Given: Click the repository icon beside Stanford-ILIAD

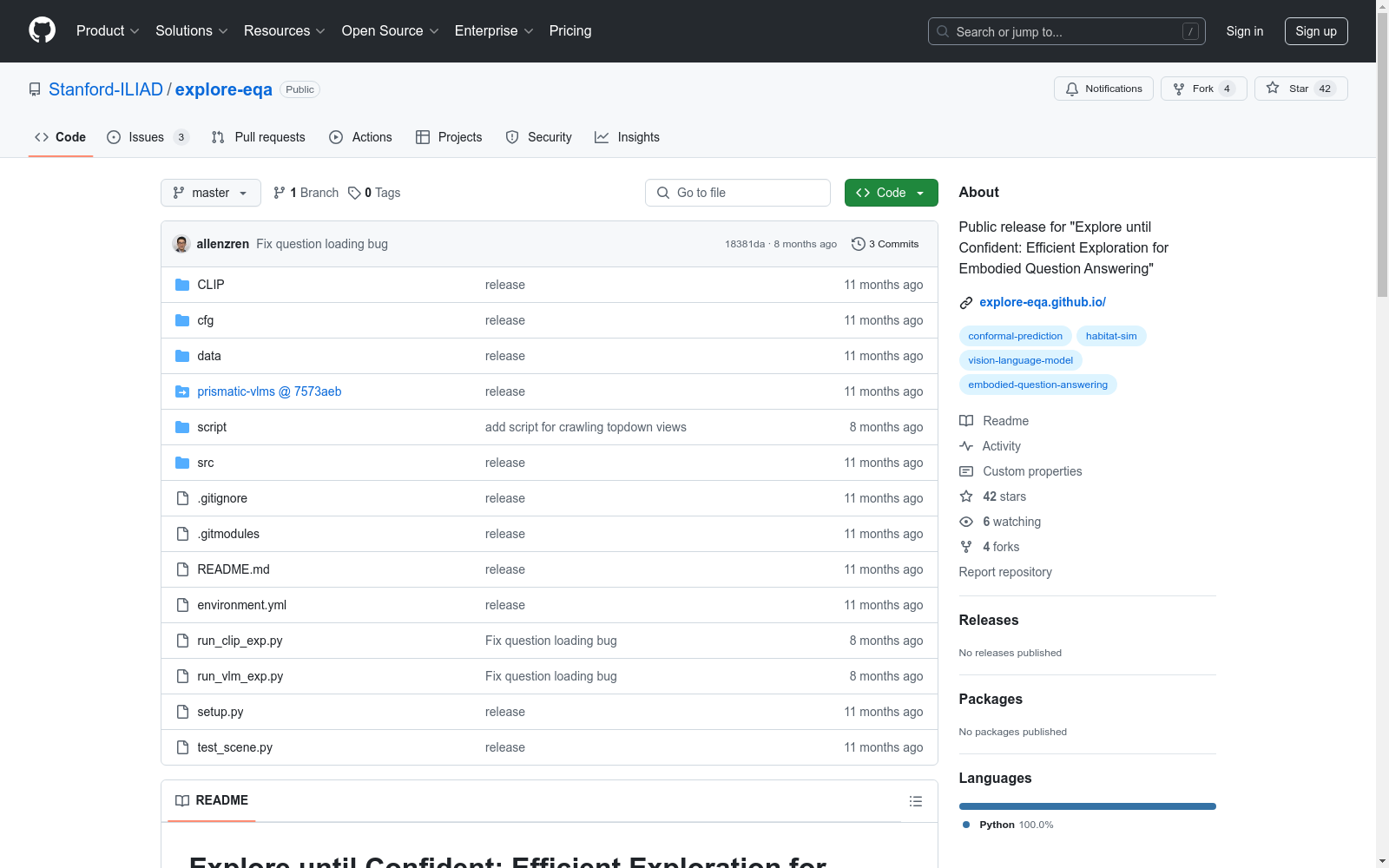Looking at the screenshot, I should (x=35, y=89).
